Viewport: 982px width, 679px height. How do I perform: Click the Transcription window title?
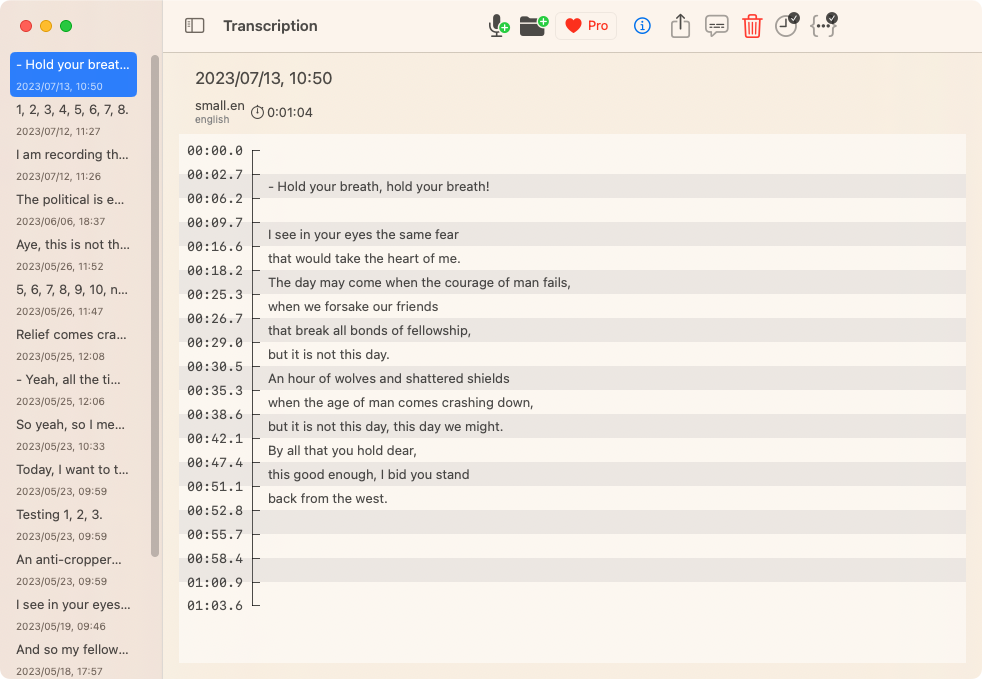[x=271, y=26]
